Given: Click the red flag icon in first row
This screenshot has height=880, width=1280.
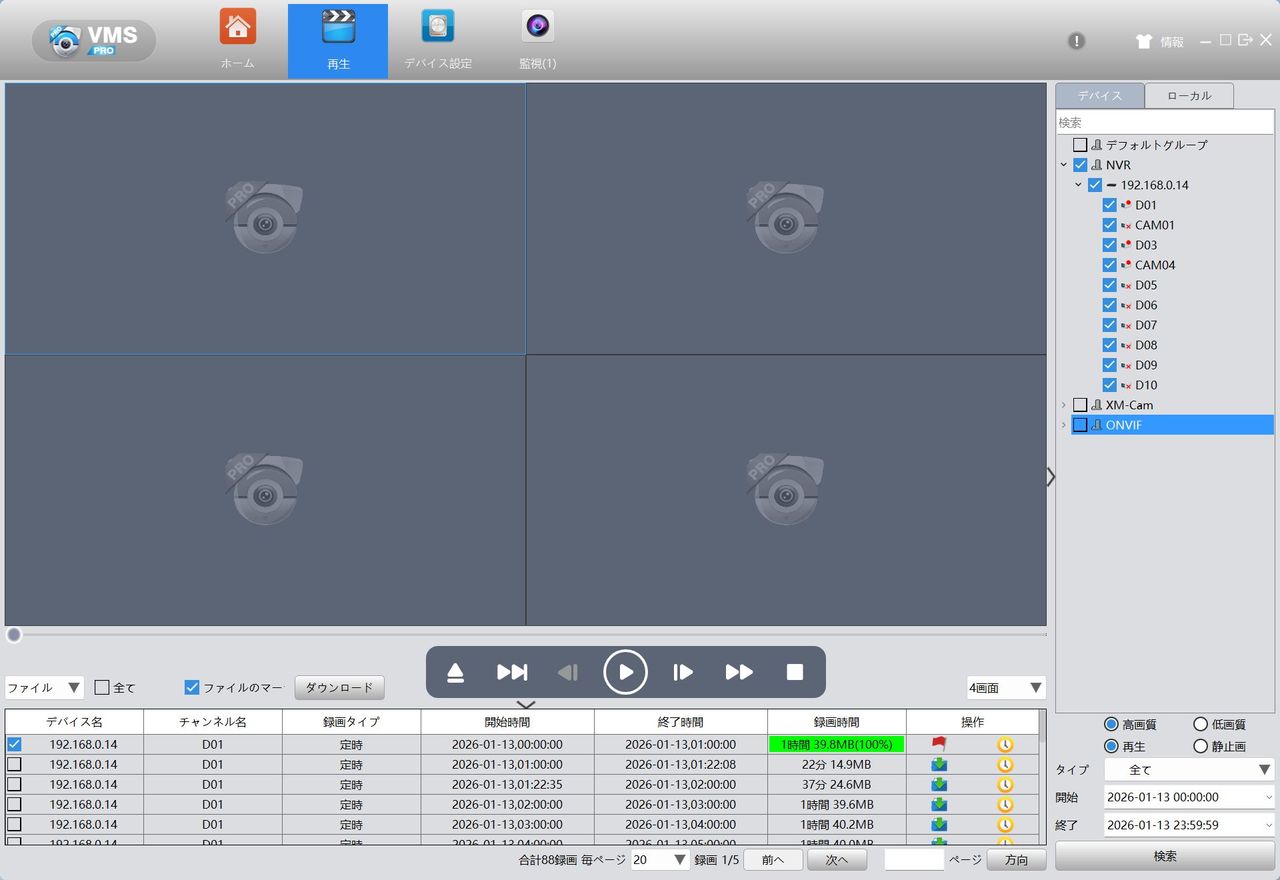Looking at the screenshot, I should [939, 745].
